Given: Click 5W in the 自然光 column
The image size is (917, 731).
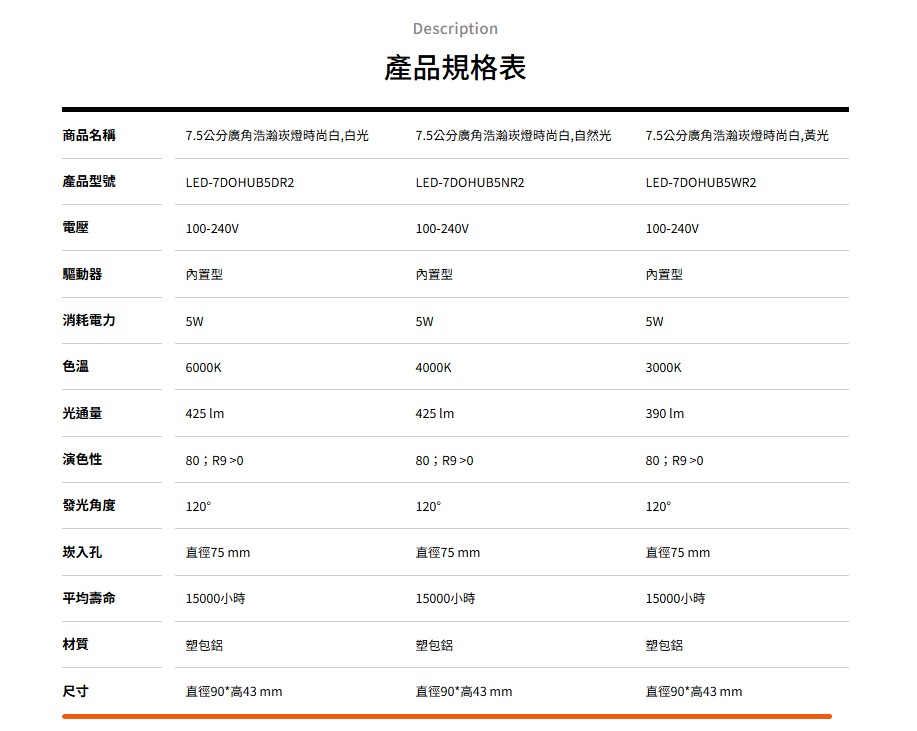Looking at the screenshot, I should click(x=425, y=322).
